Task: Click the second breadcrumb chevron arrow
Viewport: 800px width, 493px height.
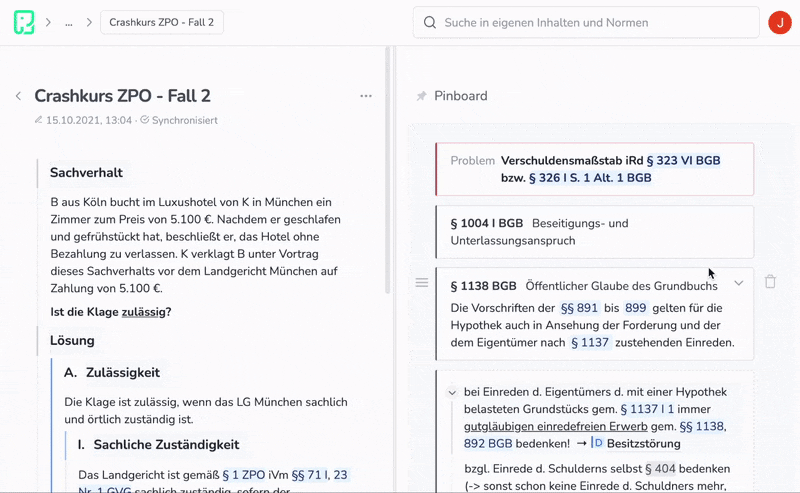Action: point(89,22)
